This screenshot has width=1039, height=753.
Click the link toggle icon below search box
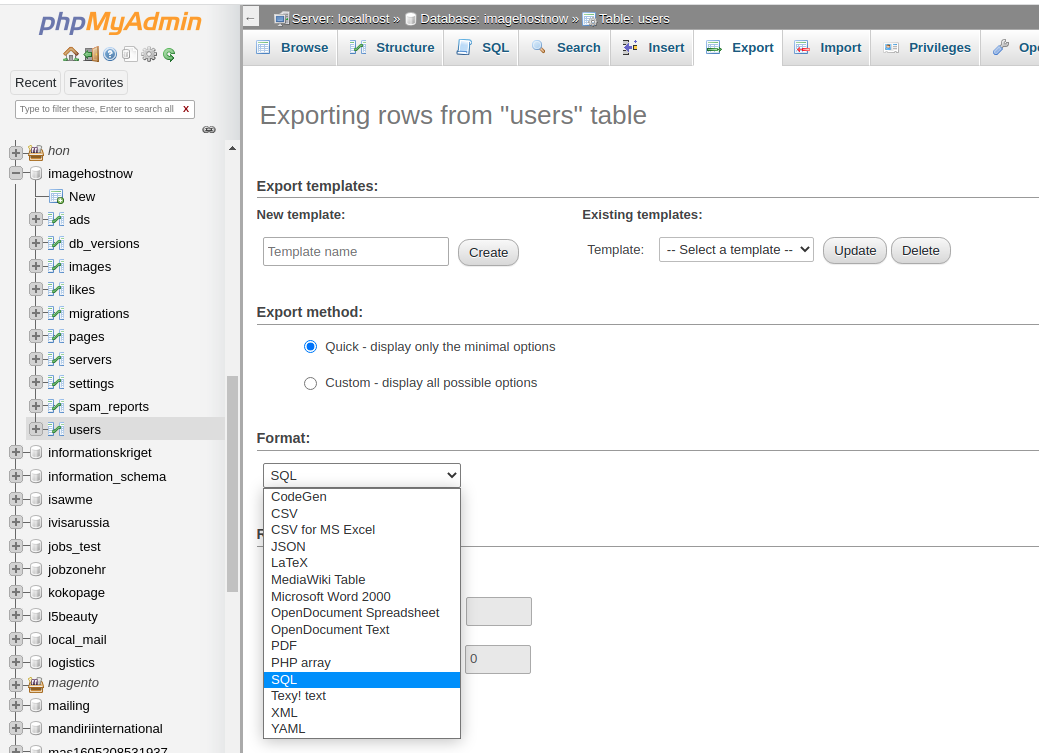208,129
